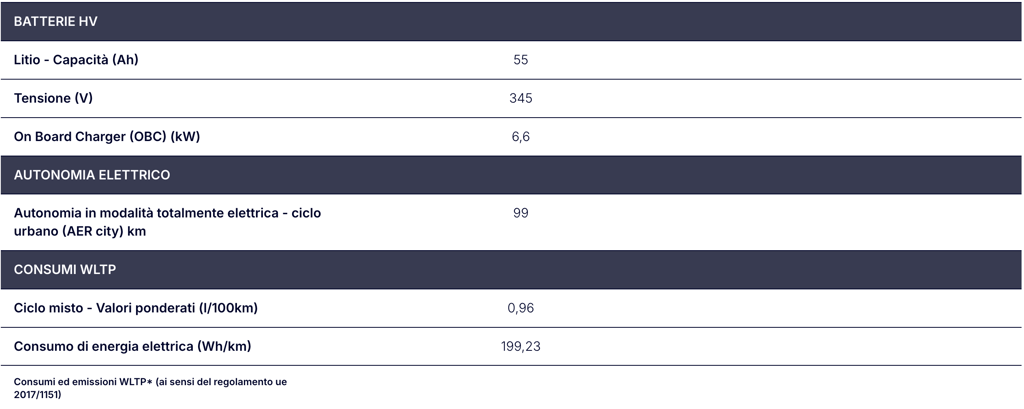The height and width of the screenshot is (409, 1024).
Task: Select Ciclo misto - Valori ponderati label
Action: (135, 308)
